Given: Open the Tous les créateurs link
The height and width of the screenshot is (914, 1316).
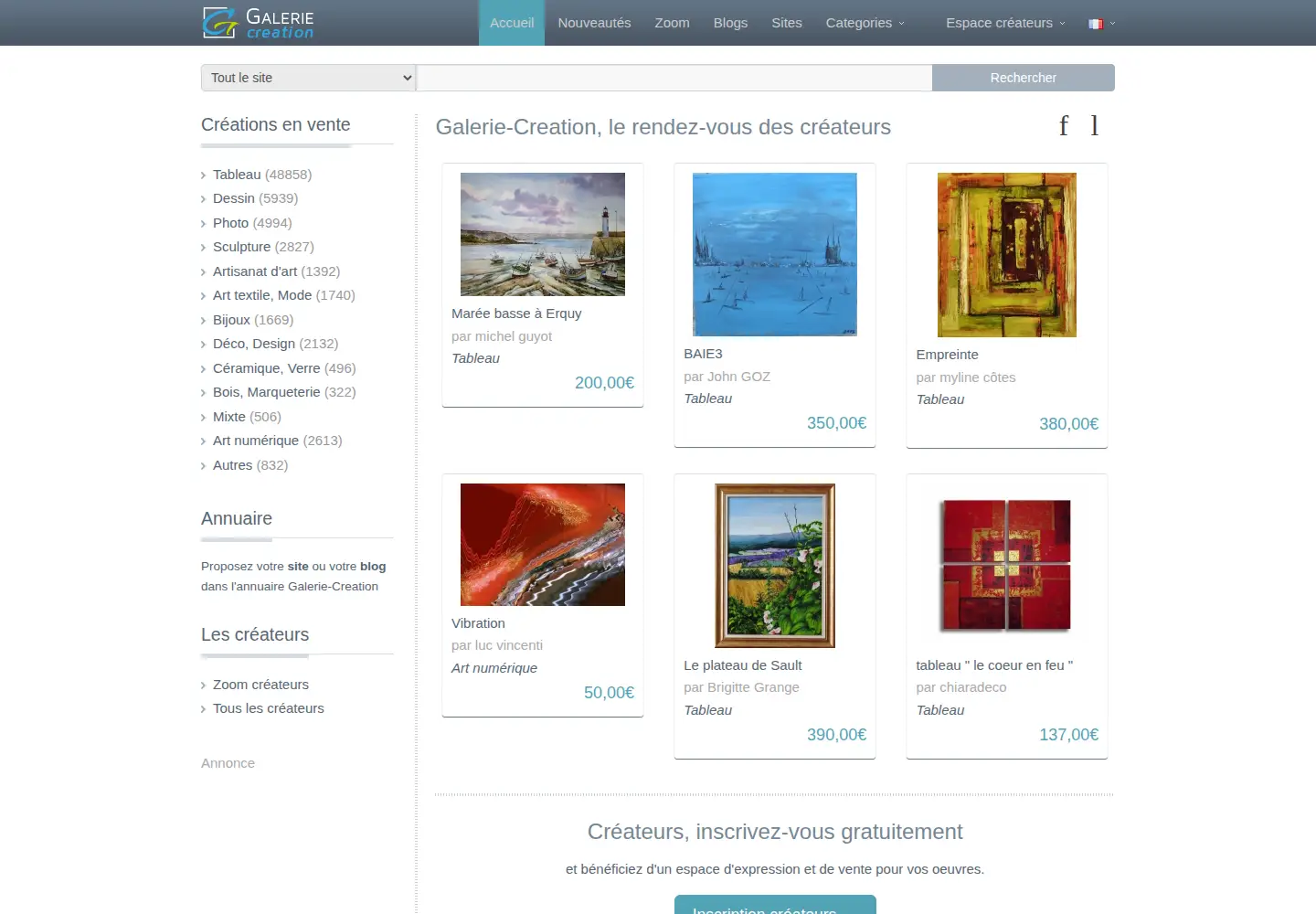Looking at the screenshot, I should click(268, 708).
